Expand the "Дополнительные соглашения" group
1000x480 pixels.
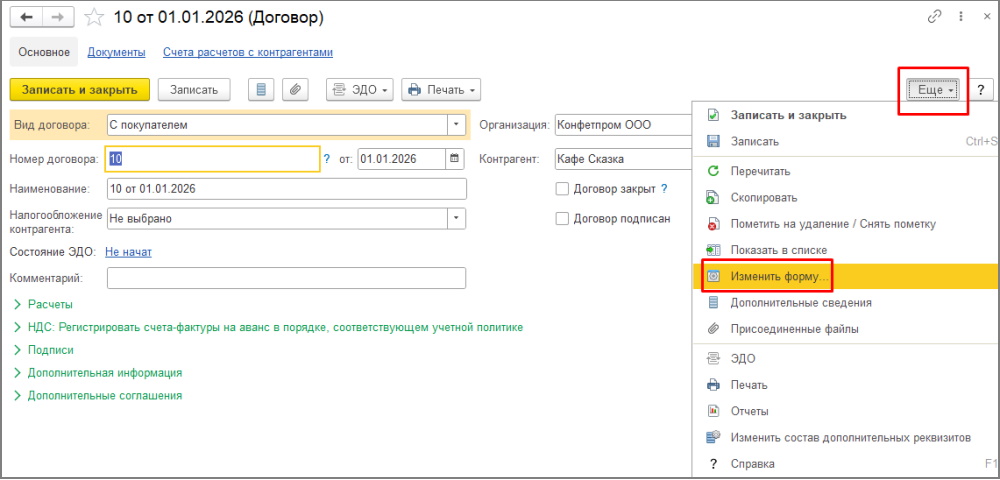click(x=104, y=395)
